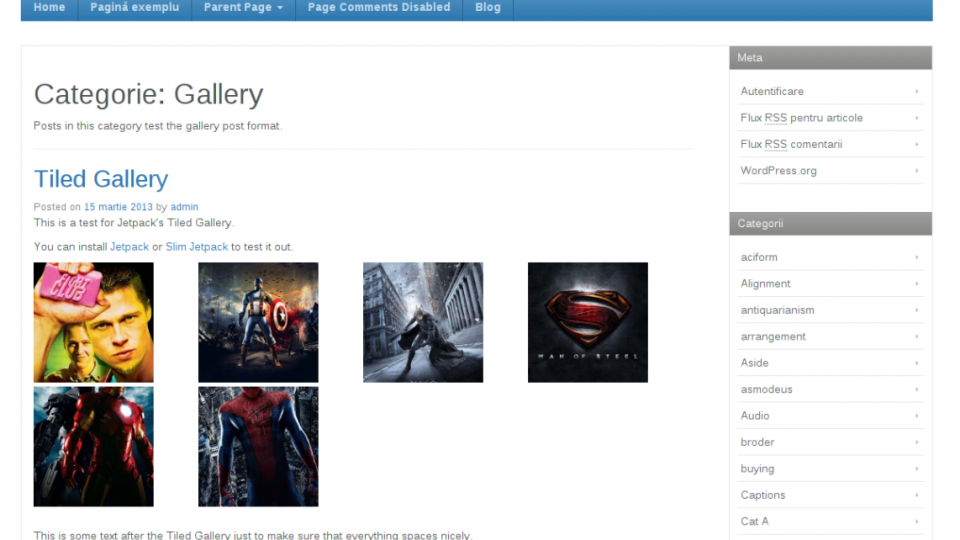Click the Categorii widget header
This screenshot has height=540, width=960.
click(x=831, y=223)
